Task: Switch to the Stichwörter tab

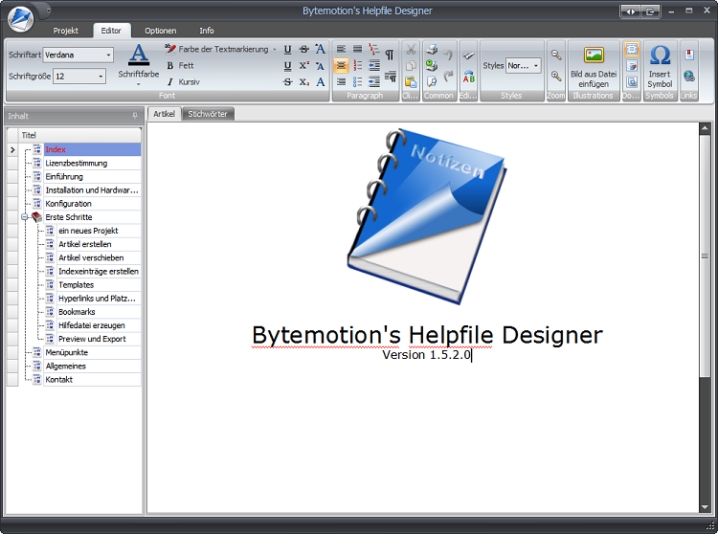Action: [x=208, y=114]
